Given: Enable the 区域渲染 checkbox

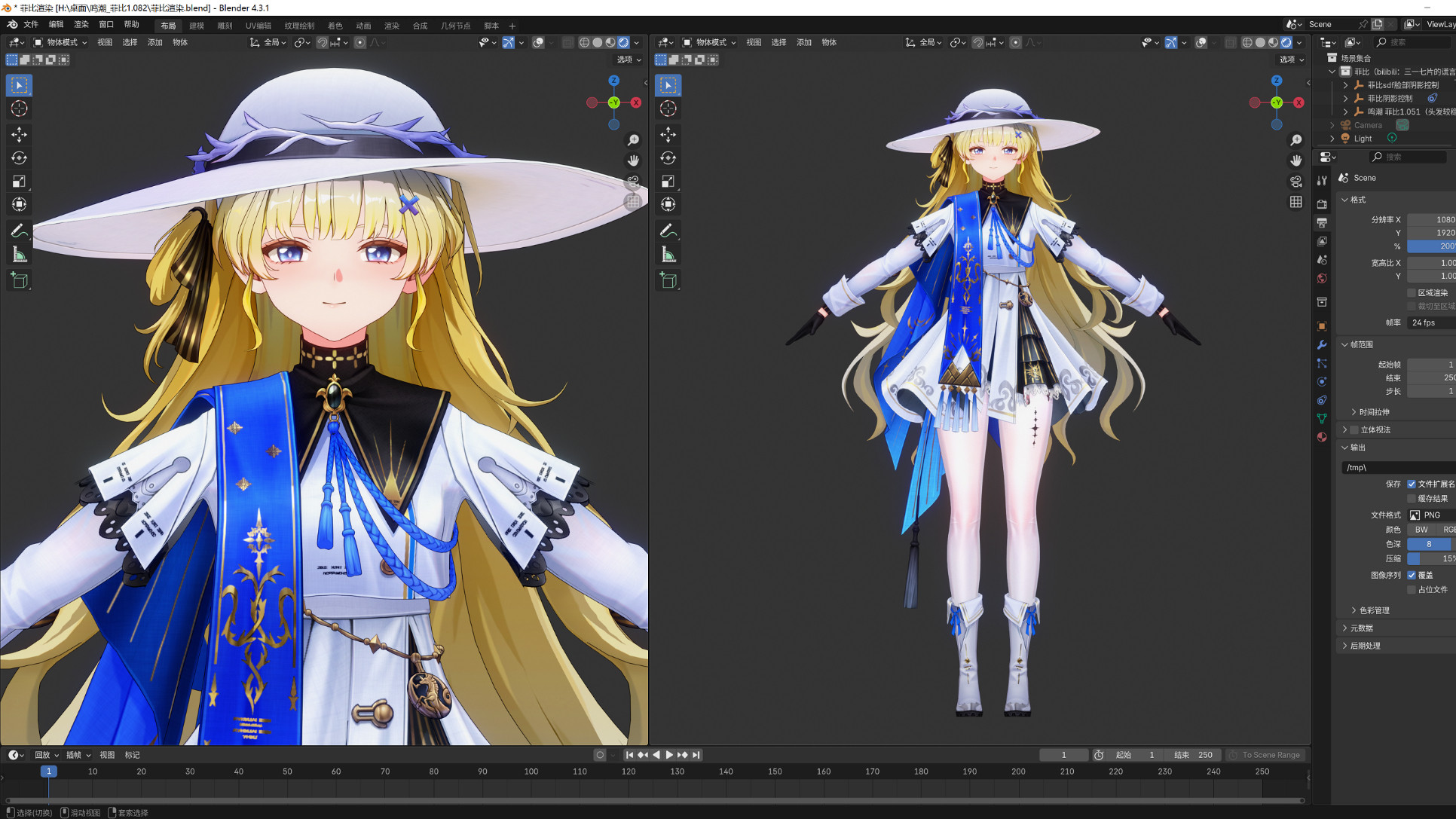Looking at the screenshot, I should click(x=1412, y=293).
